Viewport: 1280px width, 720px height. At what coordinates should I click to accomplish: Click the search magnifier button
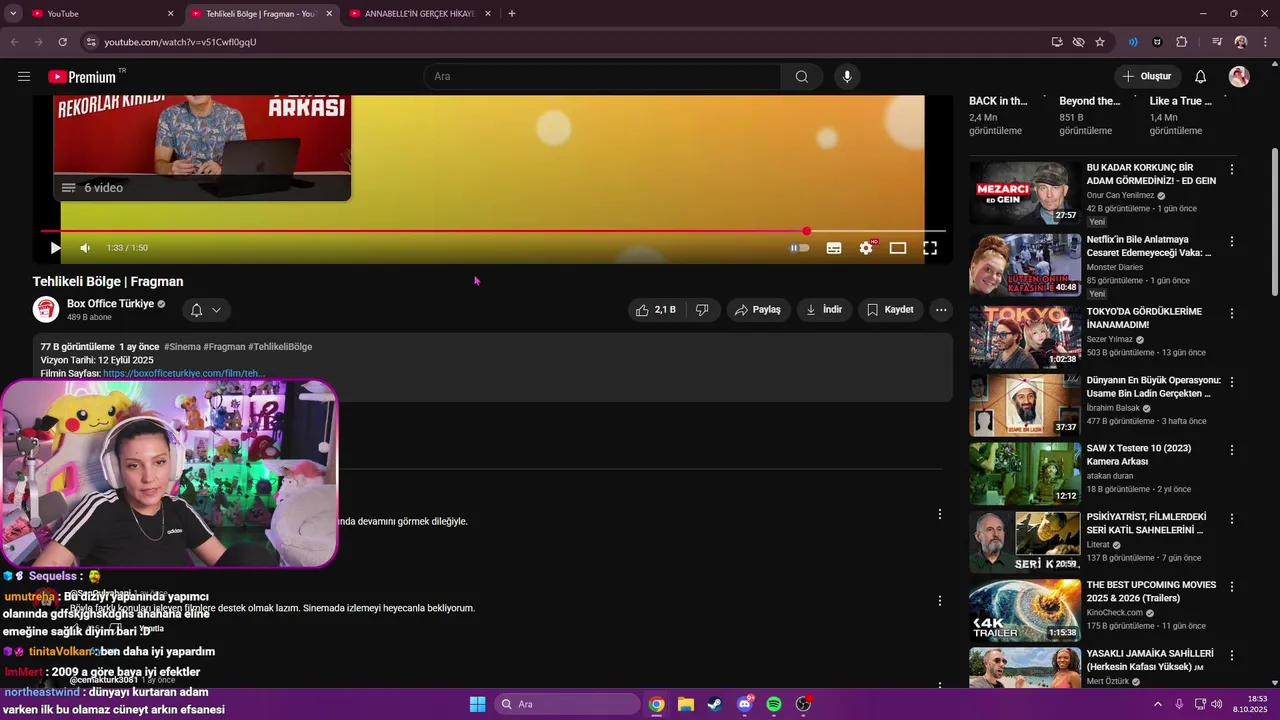[802, 77]
